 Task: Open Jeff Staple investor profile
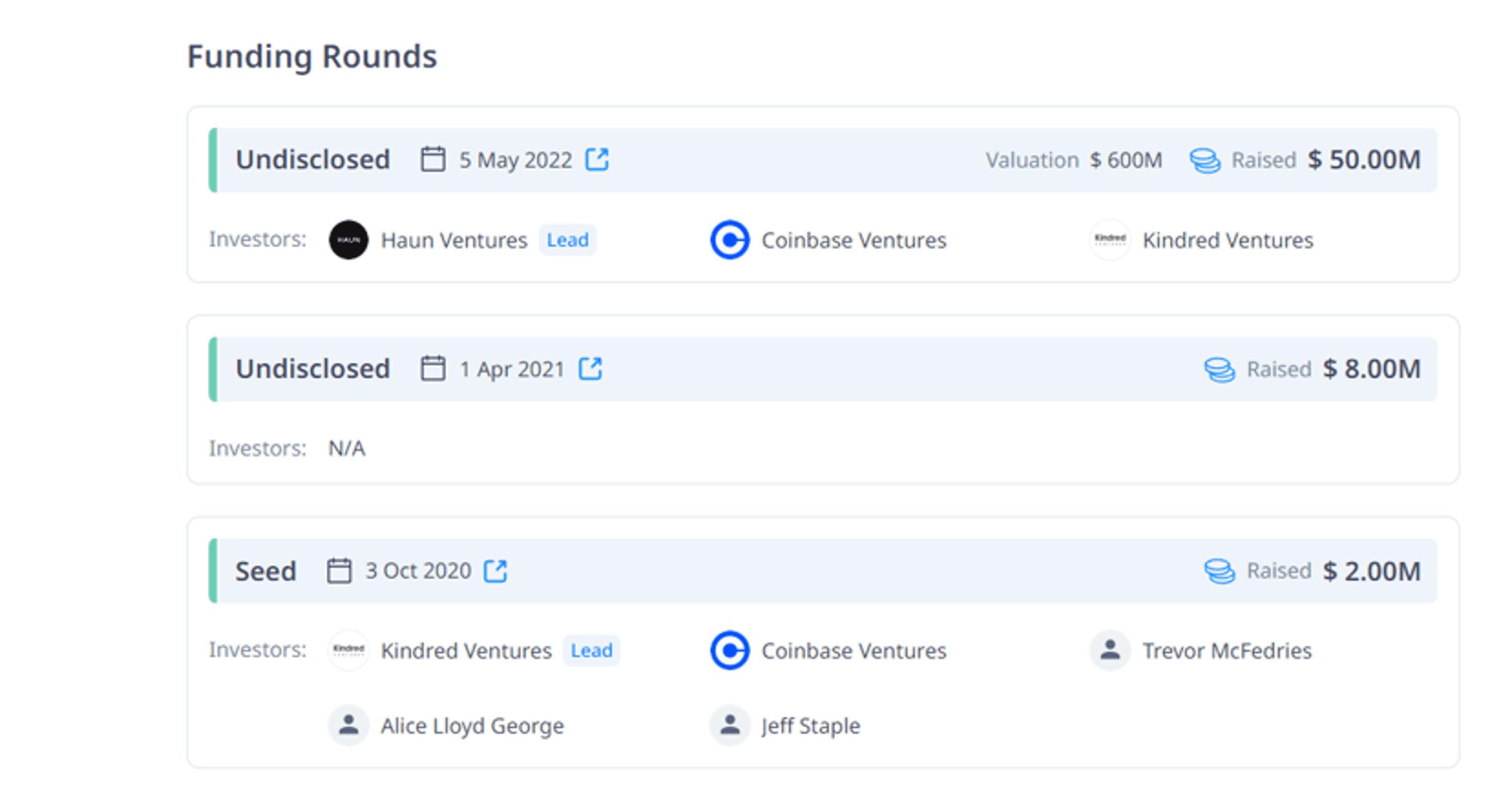(810, 725)
